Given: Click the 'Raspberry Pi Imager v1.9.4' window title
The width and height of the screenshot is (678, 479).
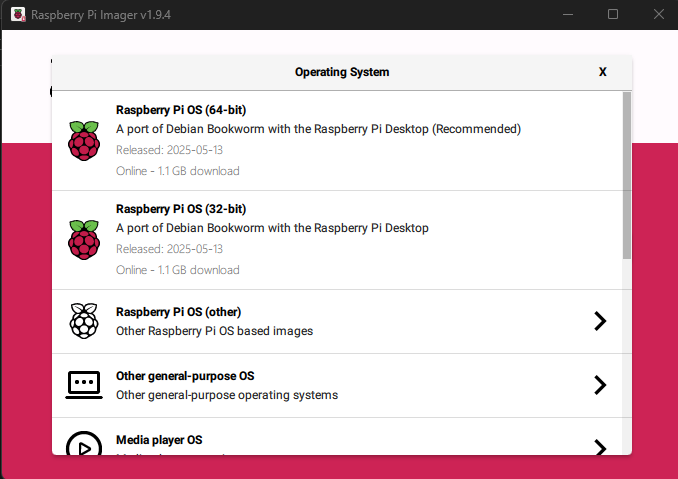Looking at the screenshot, I should click(101, 15).
